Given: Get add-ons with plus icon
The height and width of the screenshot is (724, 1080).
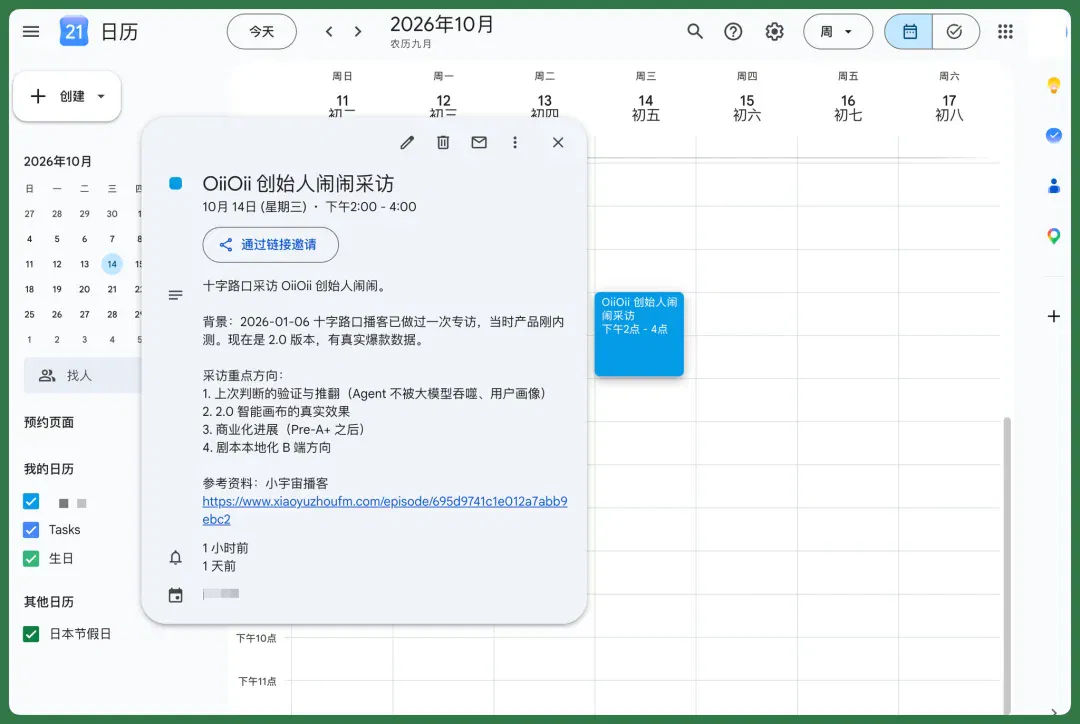Looking at the screenshot, I should tap(1053, 316).
